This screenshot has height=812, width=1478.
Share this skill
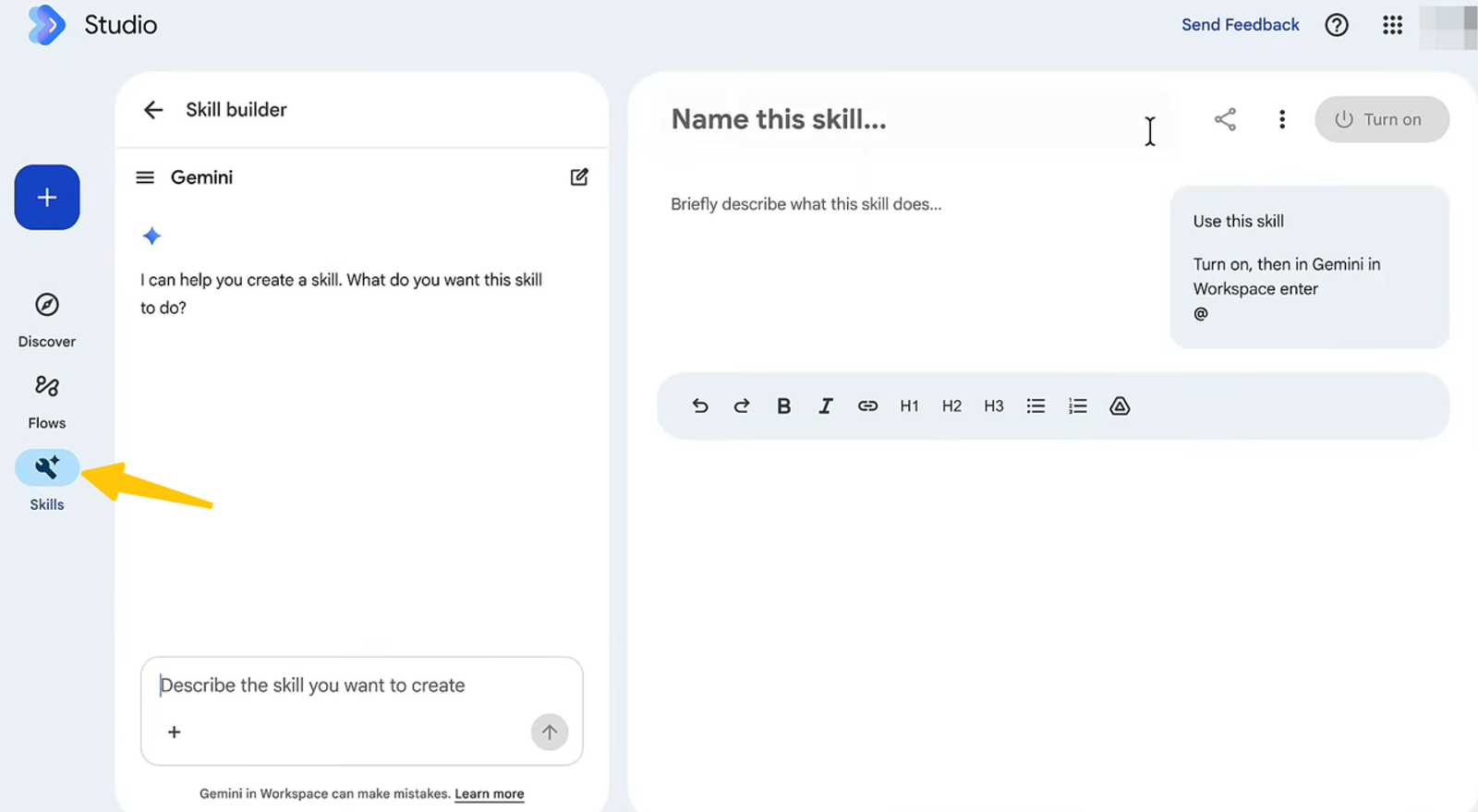point(1225,119)
